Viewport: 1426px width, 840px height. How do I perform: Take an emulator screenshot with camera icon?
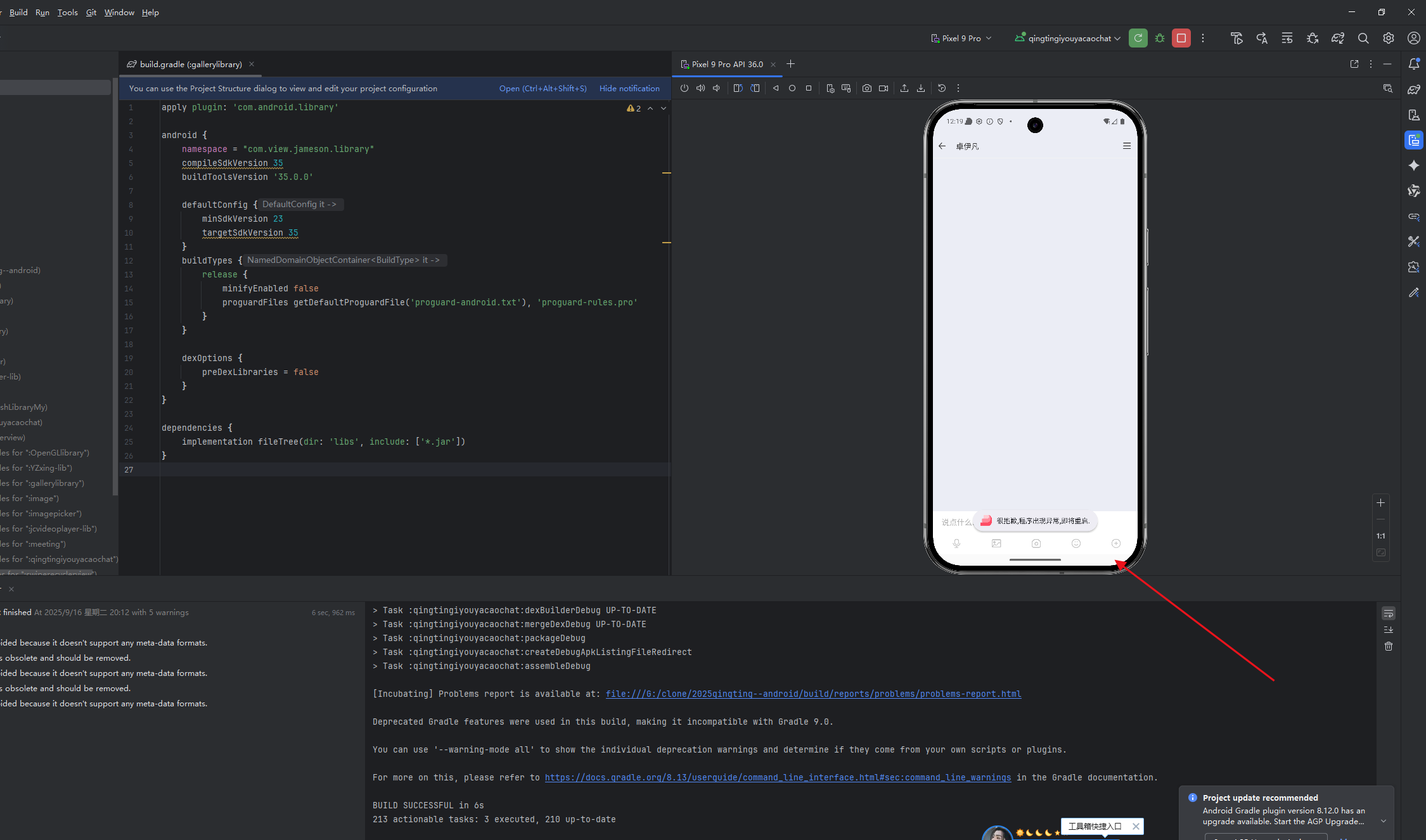pos(867,89)
